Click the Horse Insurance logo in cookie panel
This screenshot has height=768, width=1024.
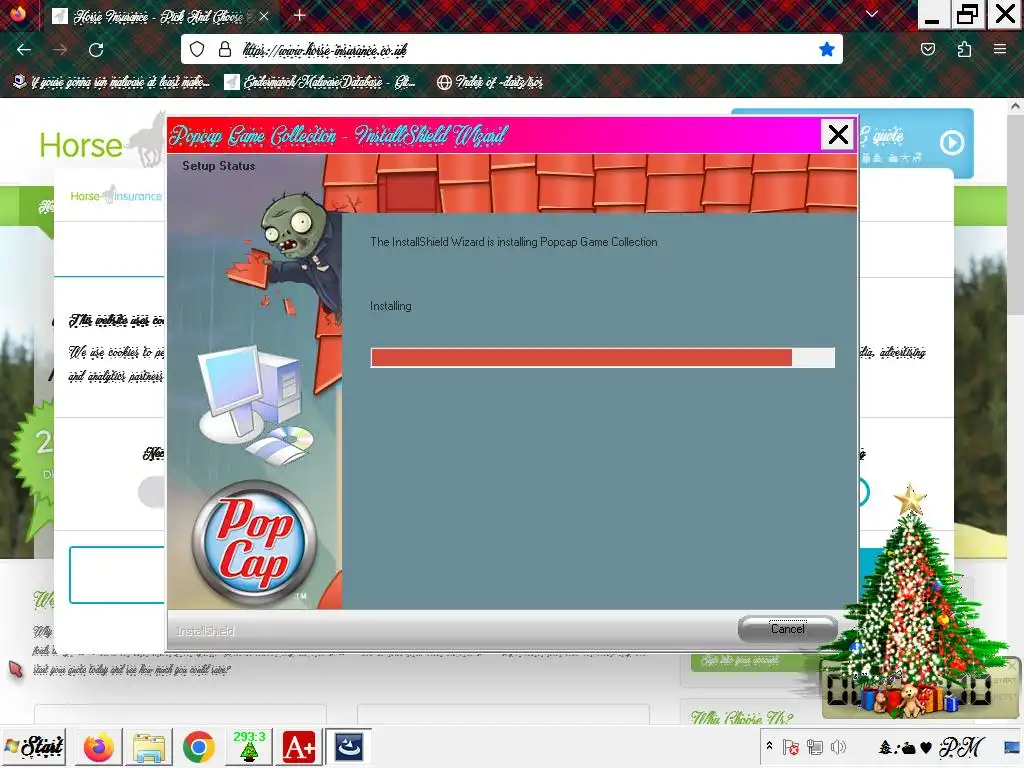[116, 195]
